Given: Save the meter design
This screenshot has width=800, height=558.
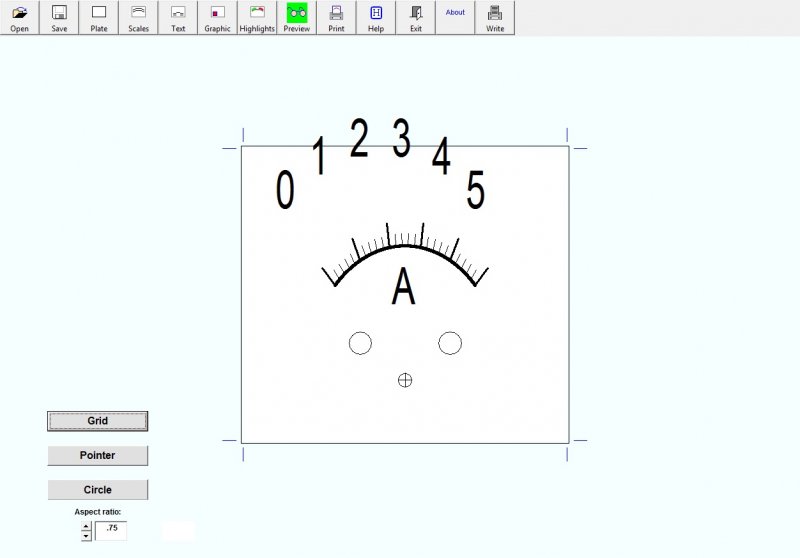Looking at the screenshot, I should 59,18.
